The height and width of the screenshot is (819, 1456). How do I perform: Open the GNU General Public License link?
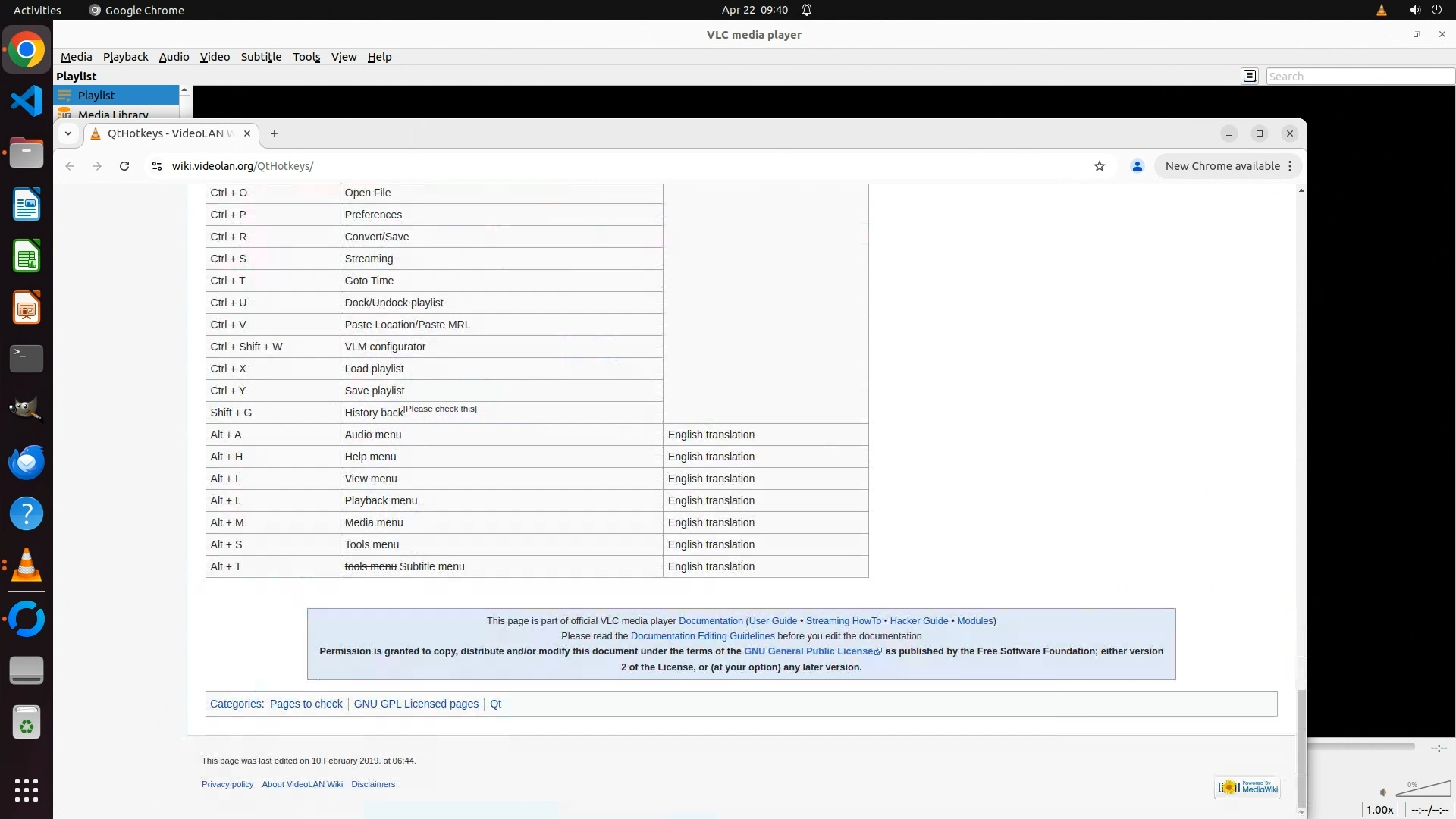[x=808, y=651]
